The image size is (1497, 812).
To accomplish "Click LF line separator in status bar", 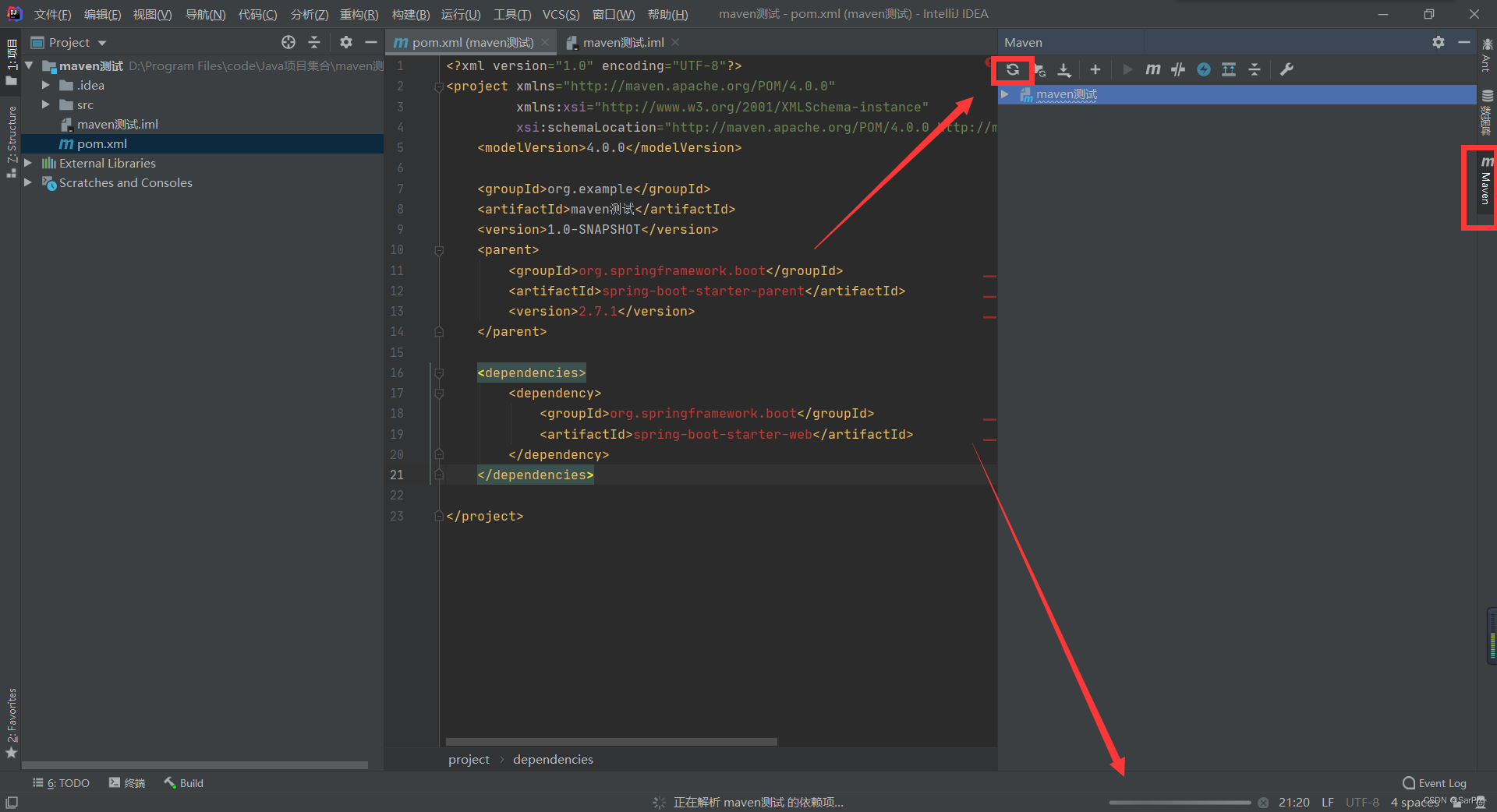I will pyautogui.click(x=1327, y=803).
